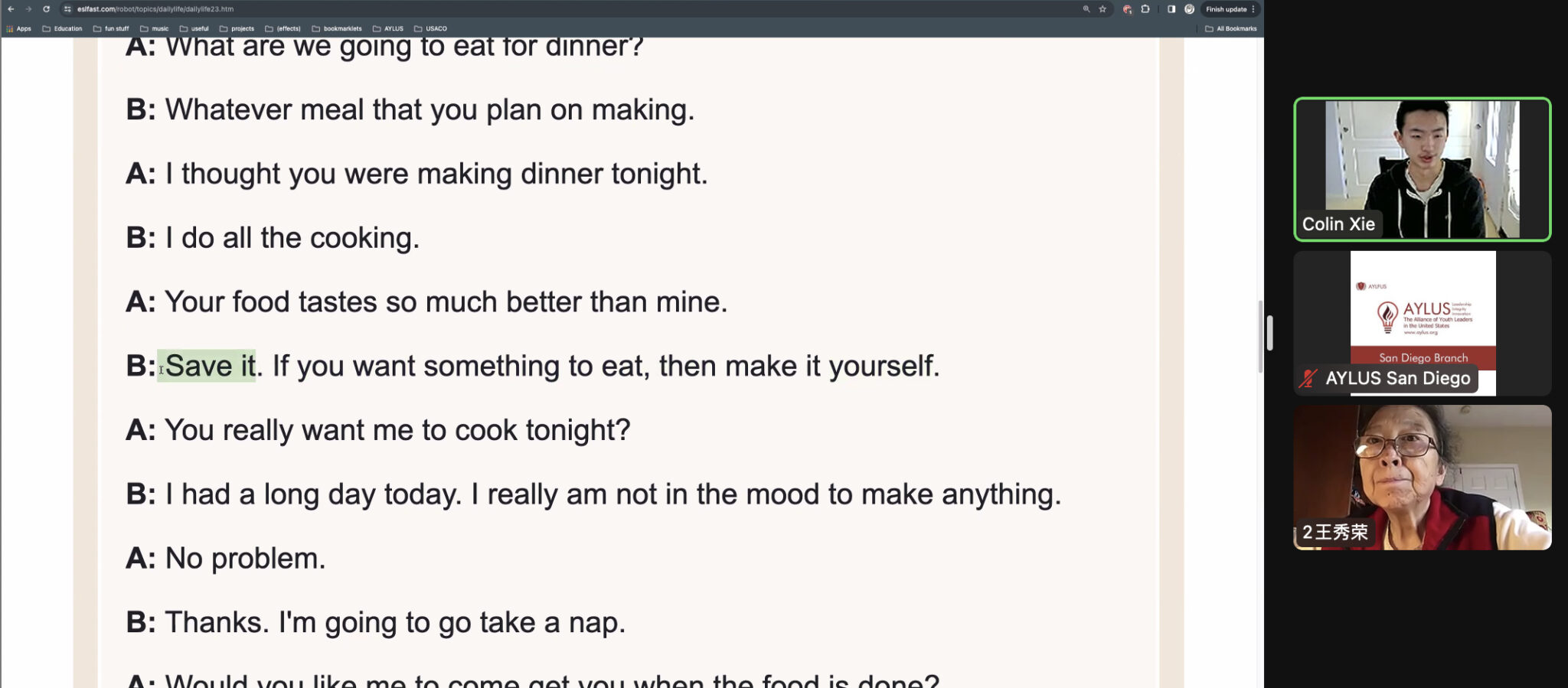This screenshot has width=1568, height=688.
Task: Click the muted microphone icon on AYLUS San Diego
Action: (1308, 378)
